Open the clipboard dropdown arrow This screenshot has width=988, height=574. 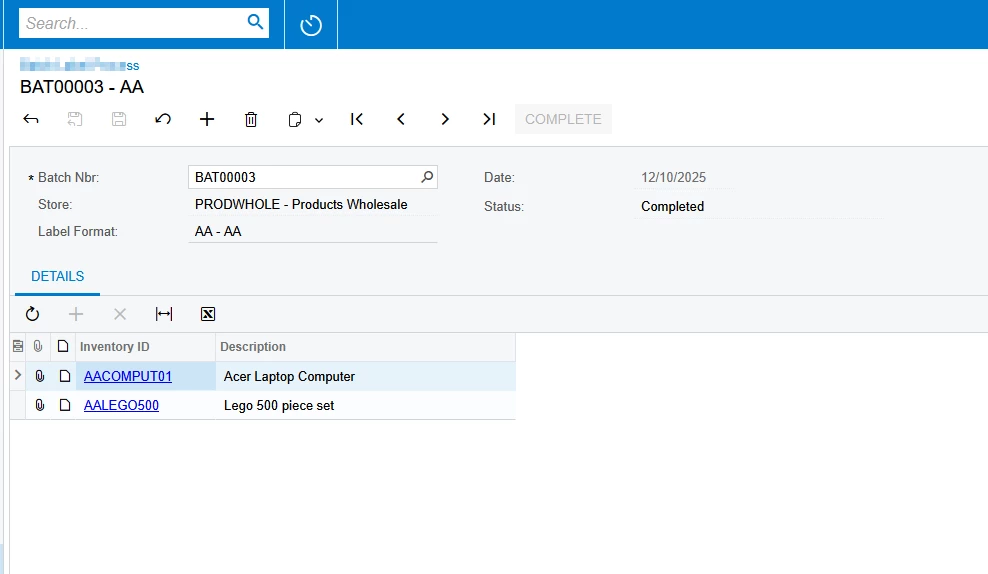click(319, 120)
